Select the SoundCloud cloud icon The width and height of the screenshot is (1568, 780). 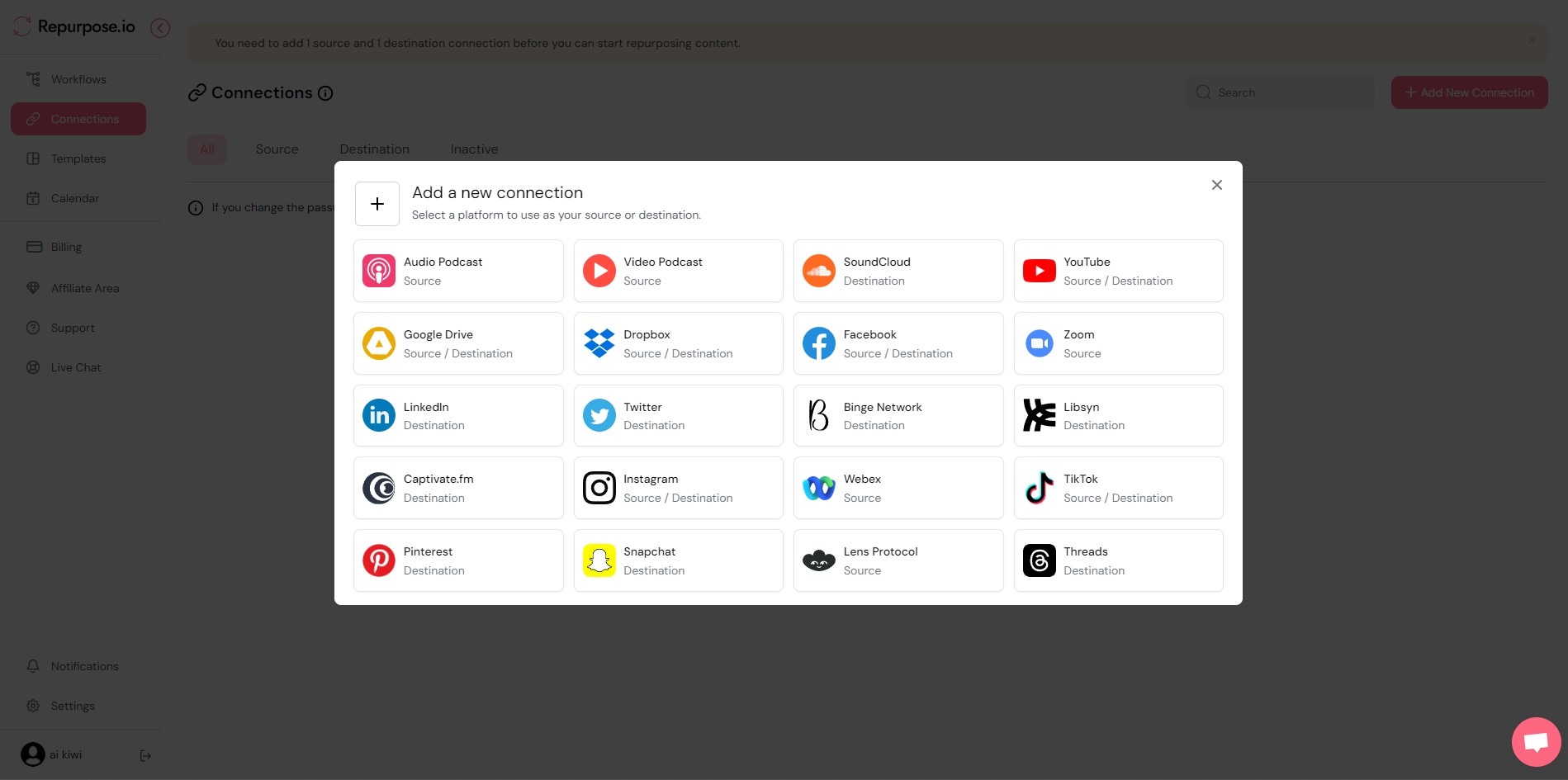click(819, 271)
